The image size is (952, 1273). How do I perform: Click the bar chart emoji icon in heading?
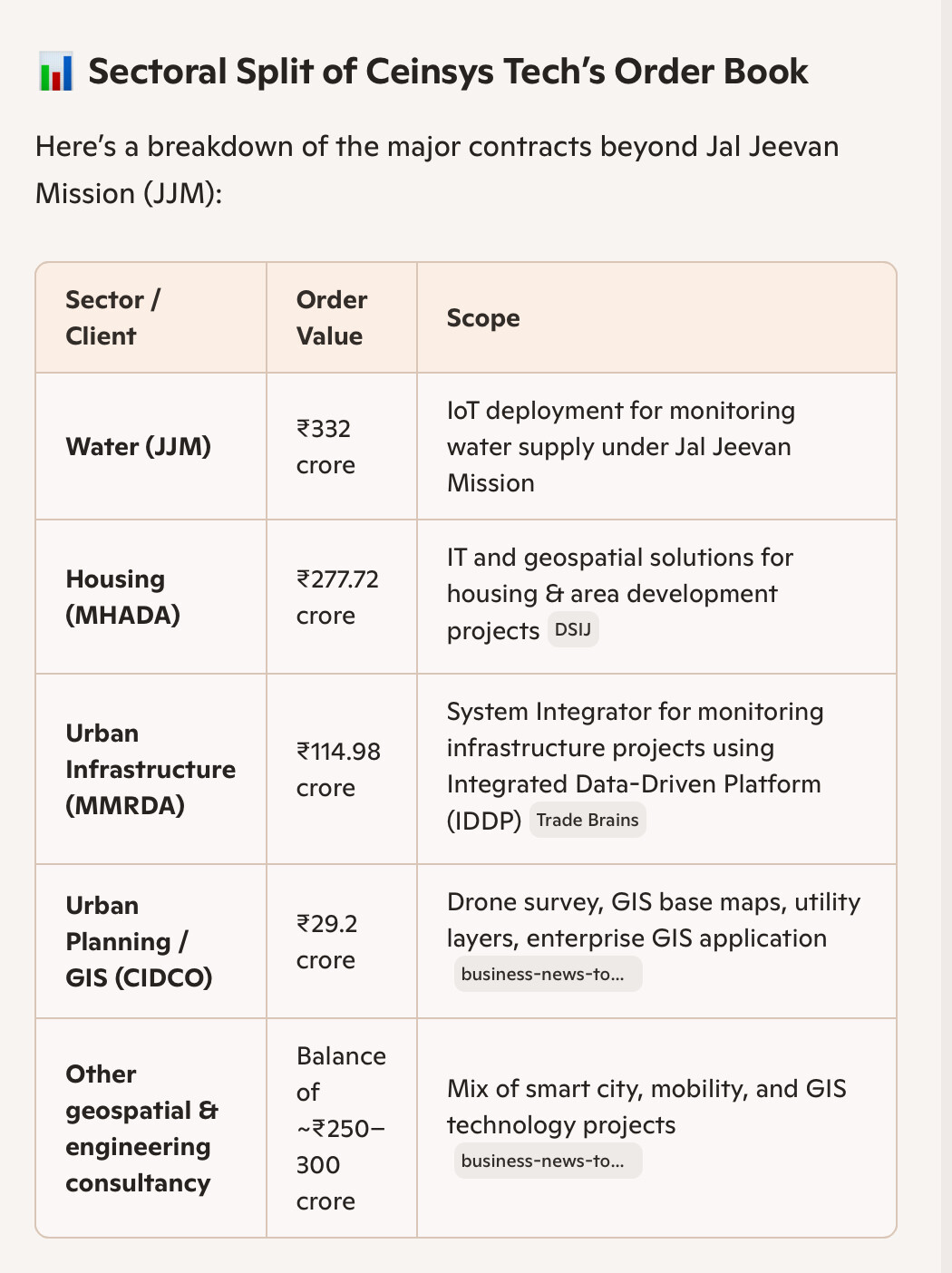(x=55, y=72)
